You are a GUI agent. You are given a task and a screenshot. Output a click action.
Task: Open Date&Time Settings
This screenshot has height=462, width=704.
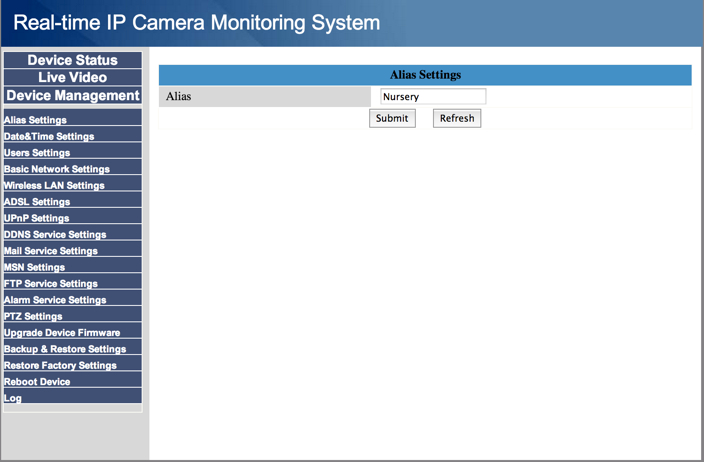pyautogui.click(x=72, y=135)
